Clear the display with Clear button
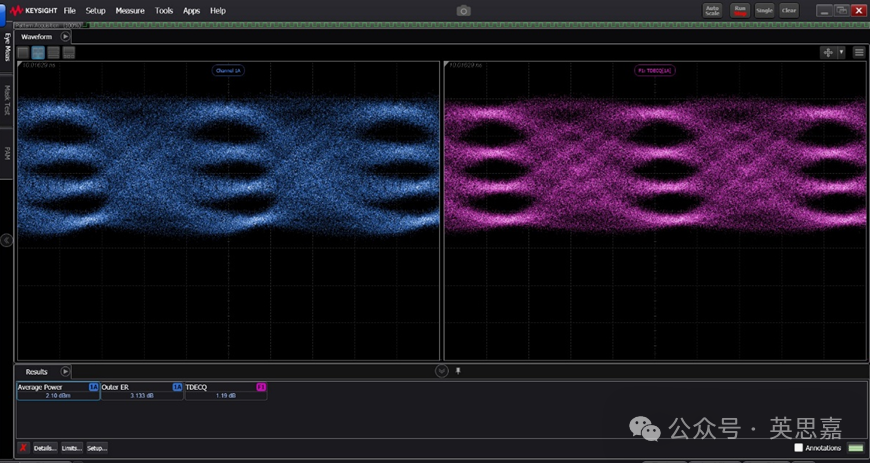870x463 pixels. coord(789,11)
